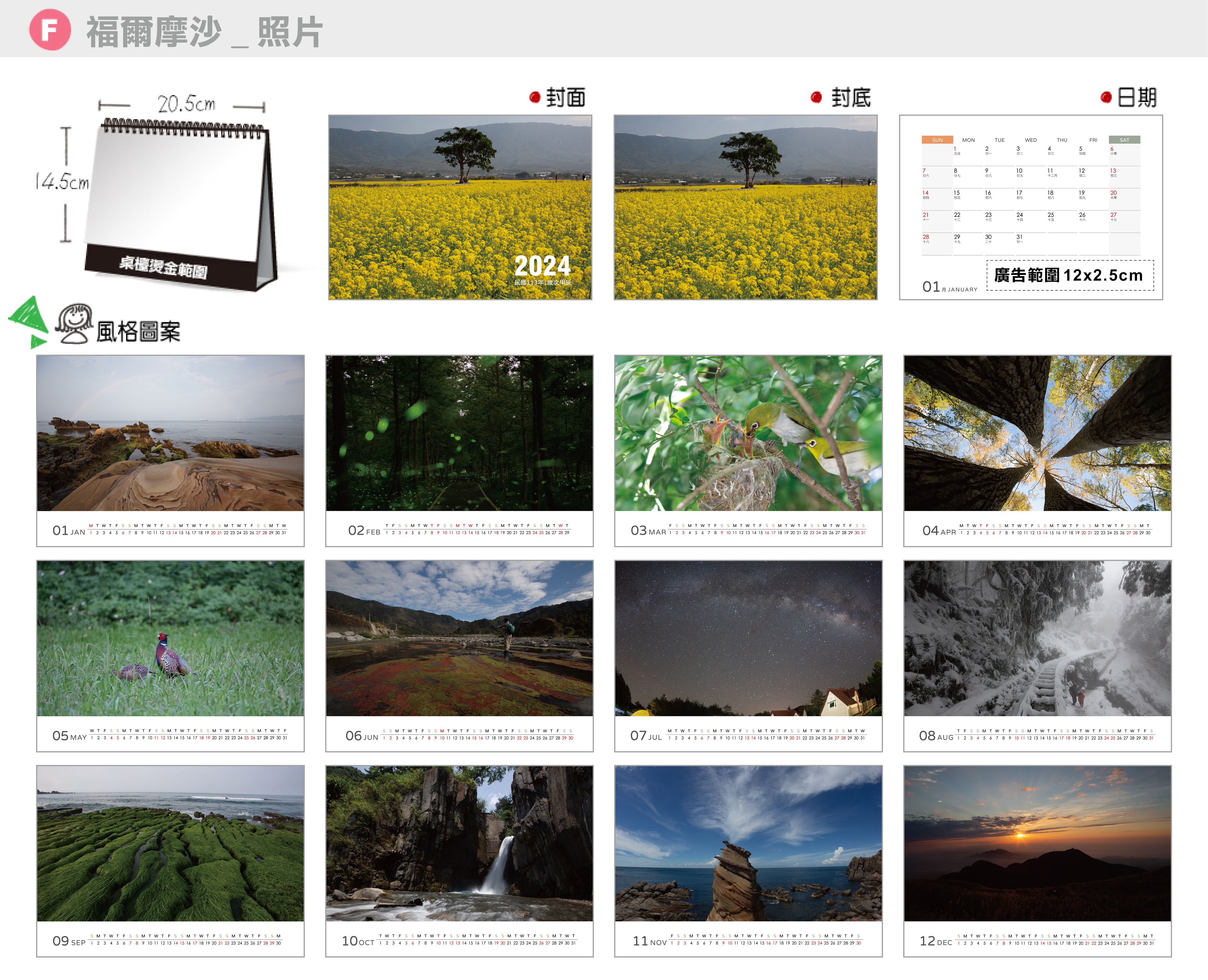
Task: Select the 10 OCT waterfall photo
Action: tap(459, 843)
